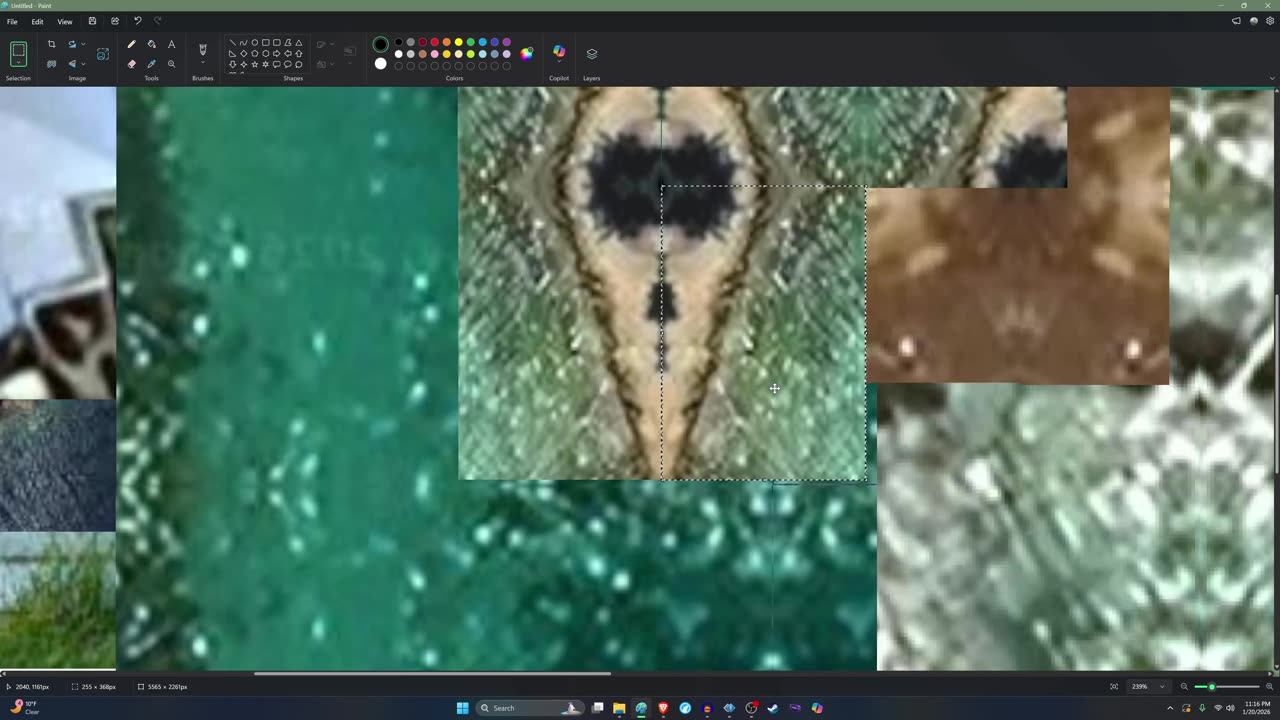The image size is (1280, 720).
Task: Open the Brave browser taskbar icon
Action: (x=663, y=708)
